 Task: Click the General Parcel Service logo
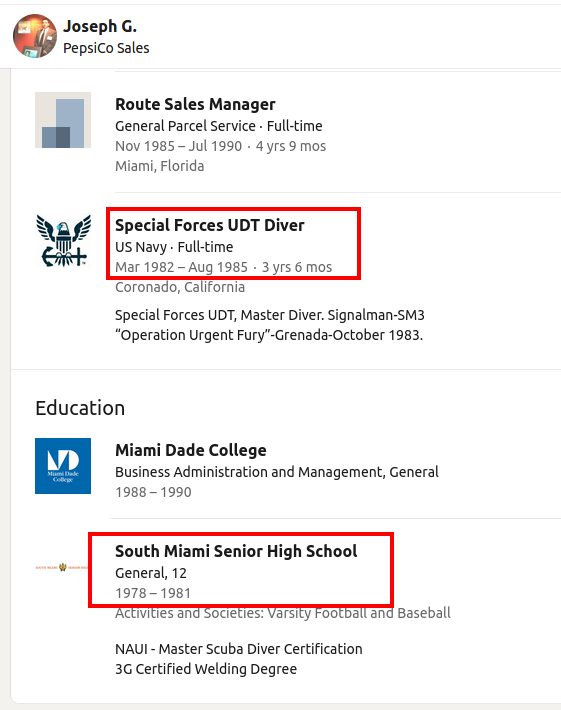click(x=63, y=120)
